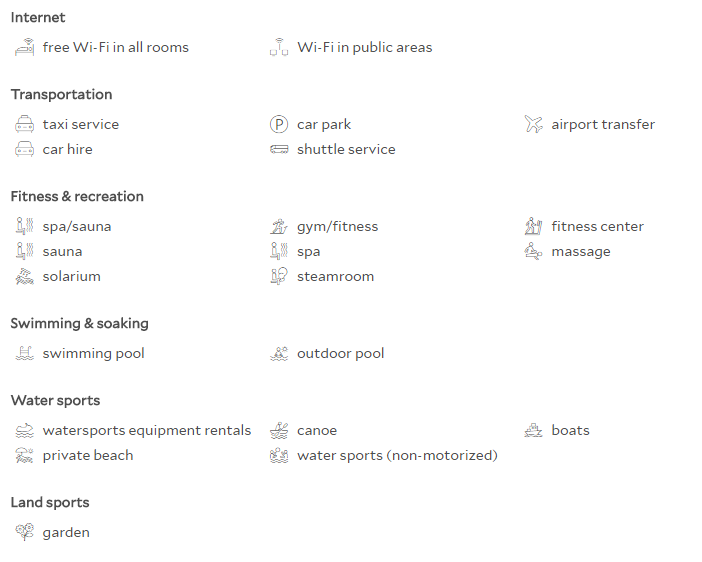The image size is (702, 562).
Task: Click the Fitness & recreation heading
Action: pyautogui.click(x=77, y=196)
